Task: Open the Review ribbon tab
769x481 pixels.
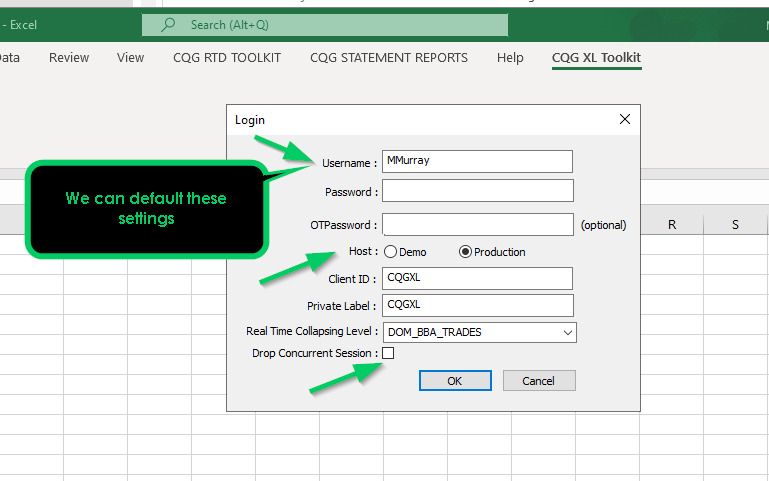Action: click(69, 58)
